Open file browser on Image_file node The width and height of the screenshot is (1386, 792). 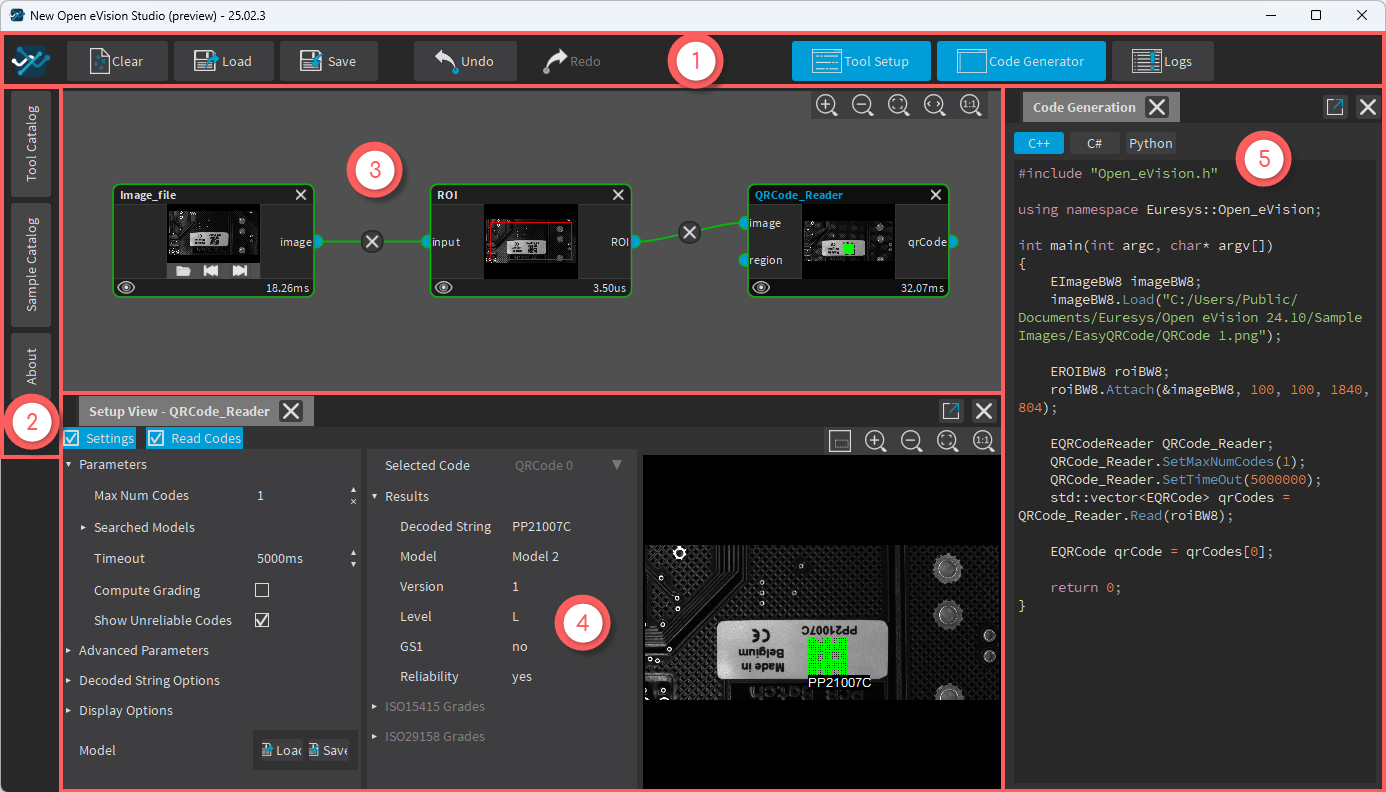pos(183,271)
